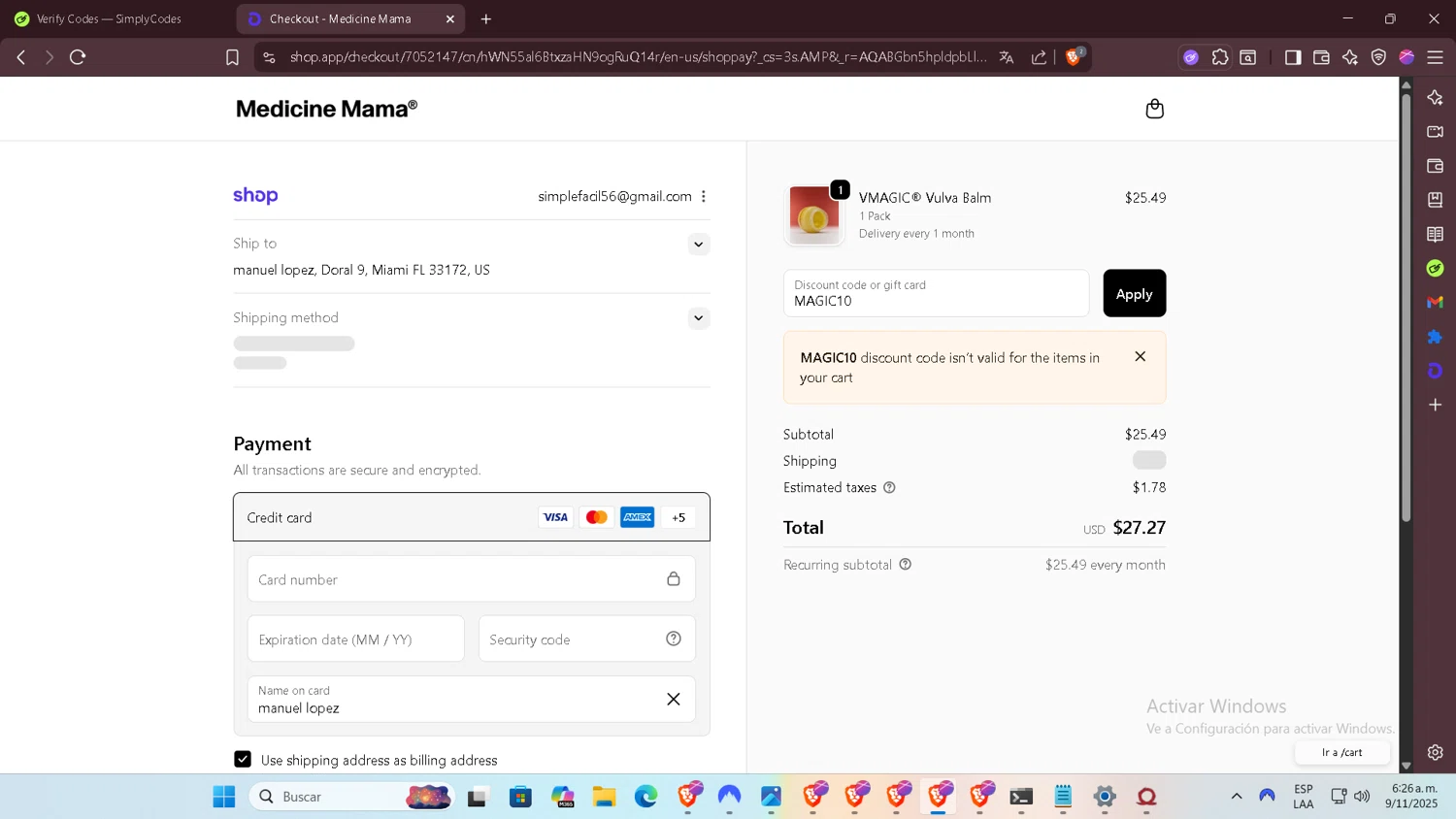Show hidden system tray icons

pyautogui.click(x=1237, y=797)
